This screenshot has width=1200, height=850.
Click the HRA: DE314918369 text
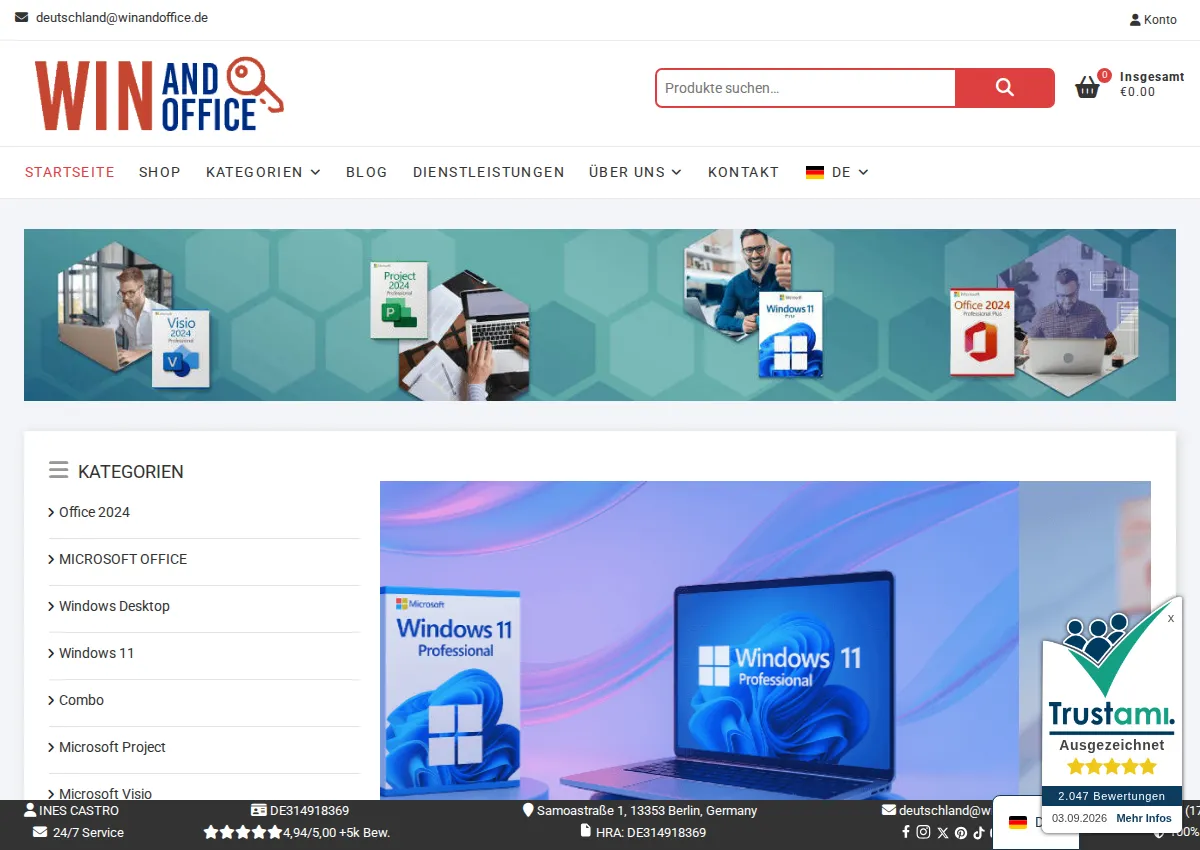tap(651, 832)
